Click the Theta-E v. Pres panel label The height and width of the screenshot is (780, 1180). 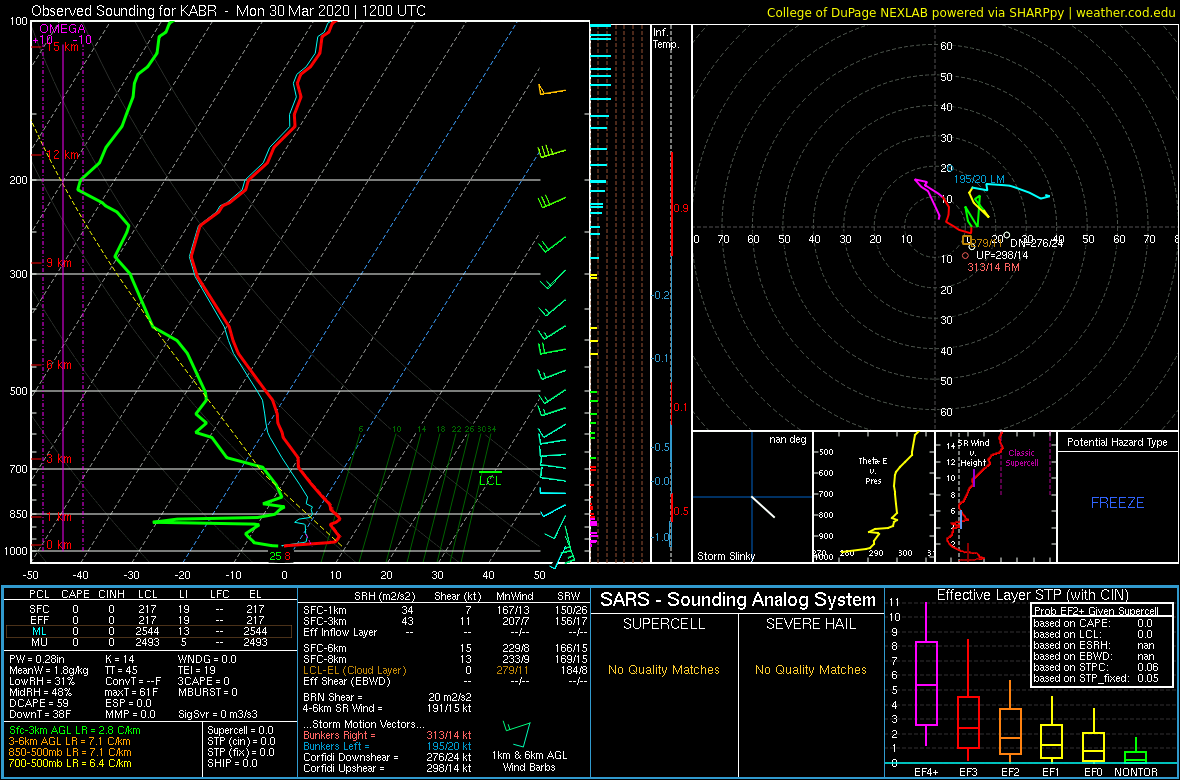click(874, 472)
